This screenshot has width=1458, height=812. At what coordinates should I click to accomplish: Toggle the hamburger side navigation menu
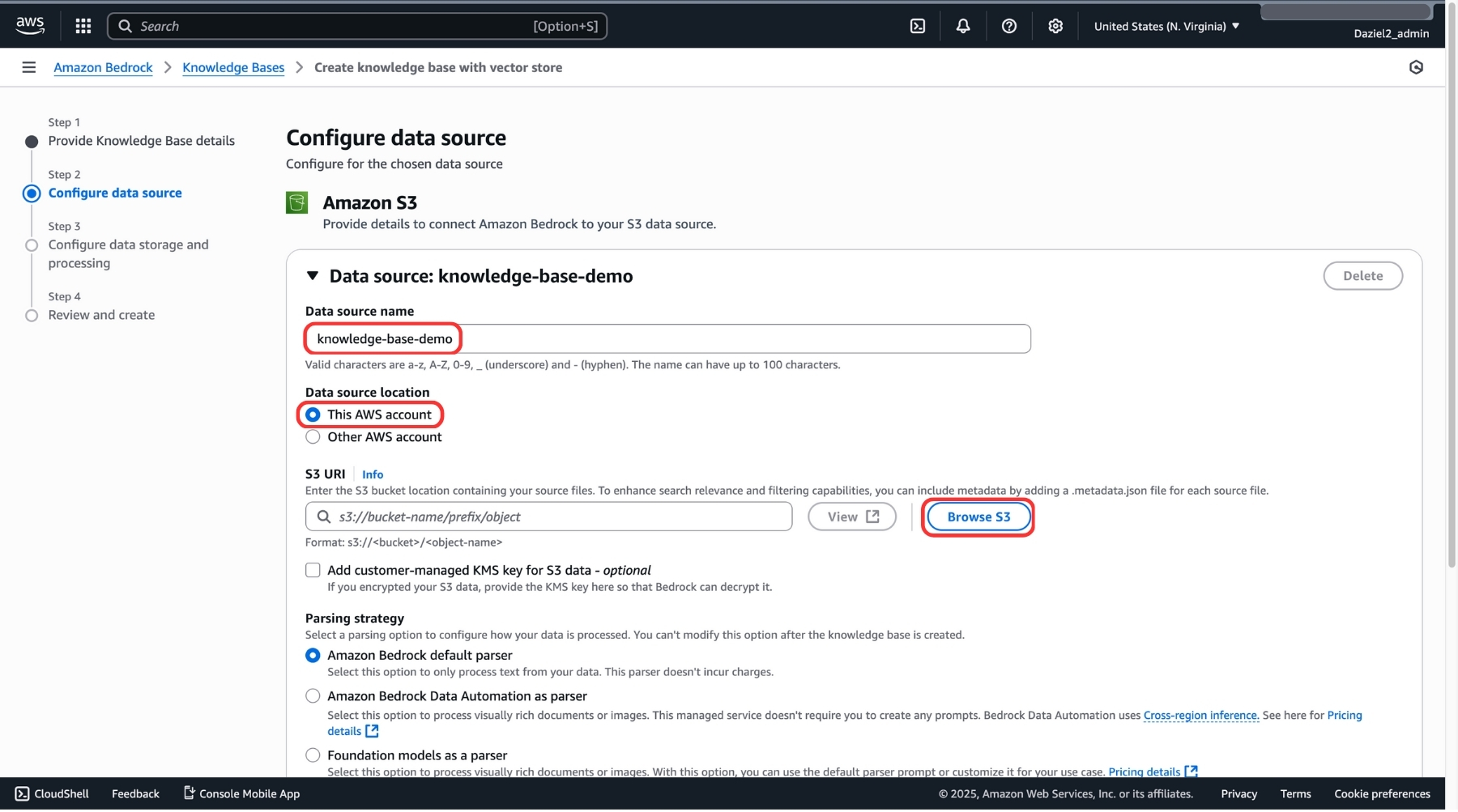coord(29,67)
